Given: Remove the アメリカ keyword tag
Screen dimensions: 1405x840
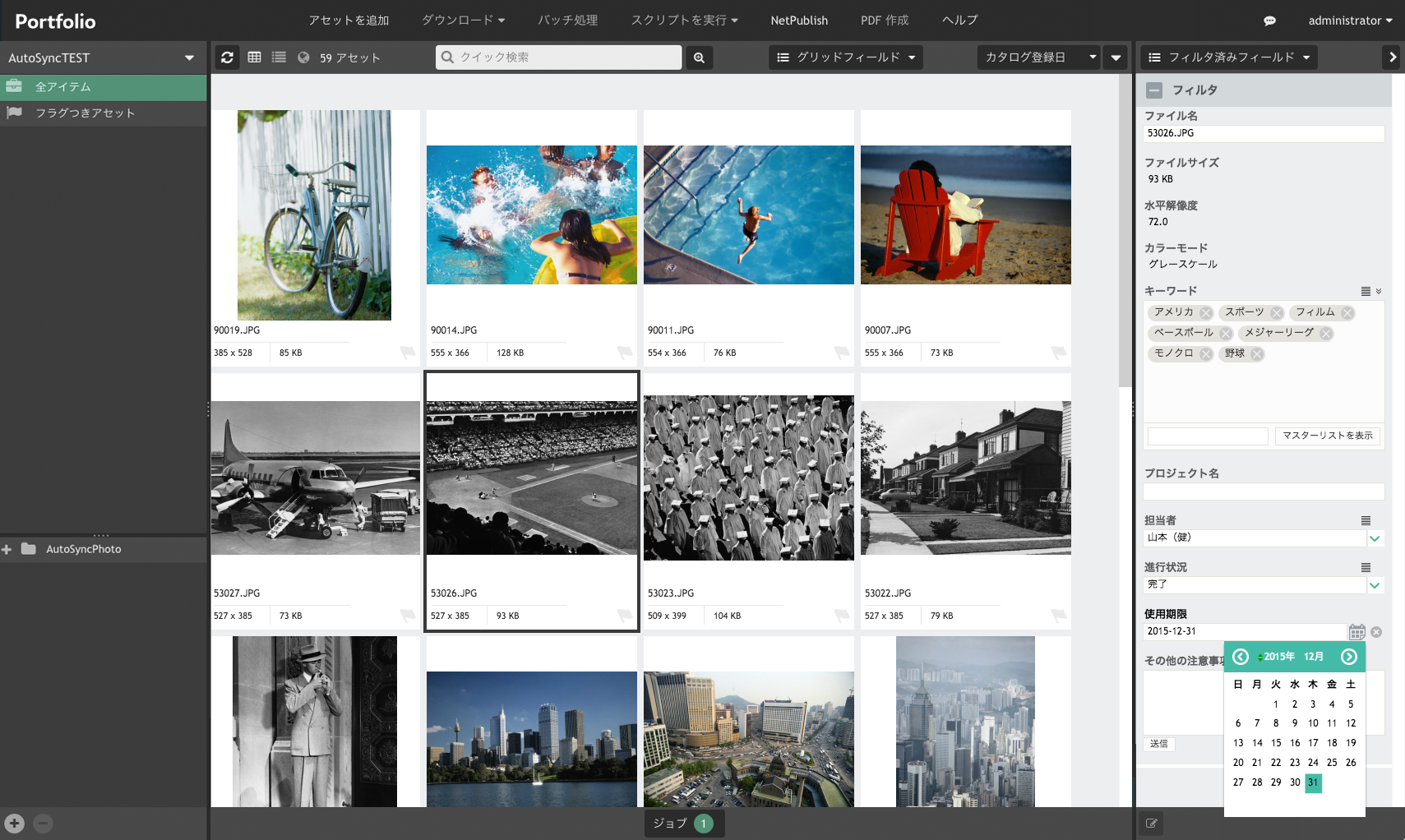Looking at the screenshot, I should [x=1205, y=313].
